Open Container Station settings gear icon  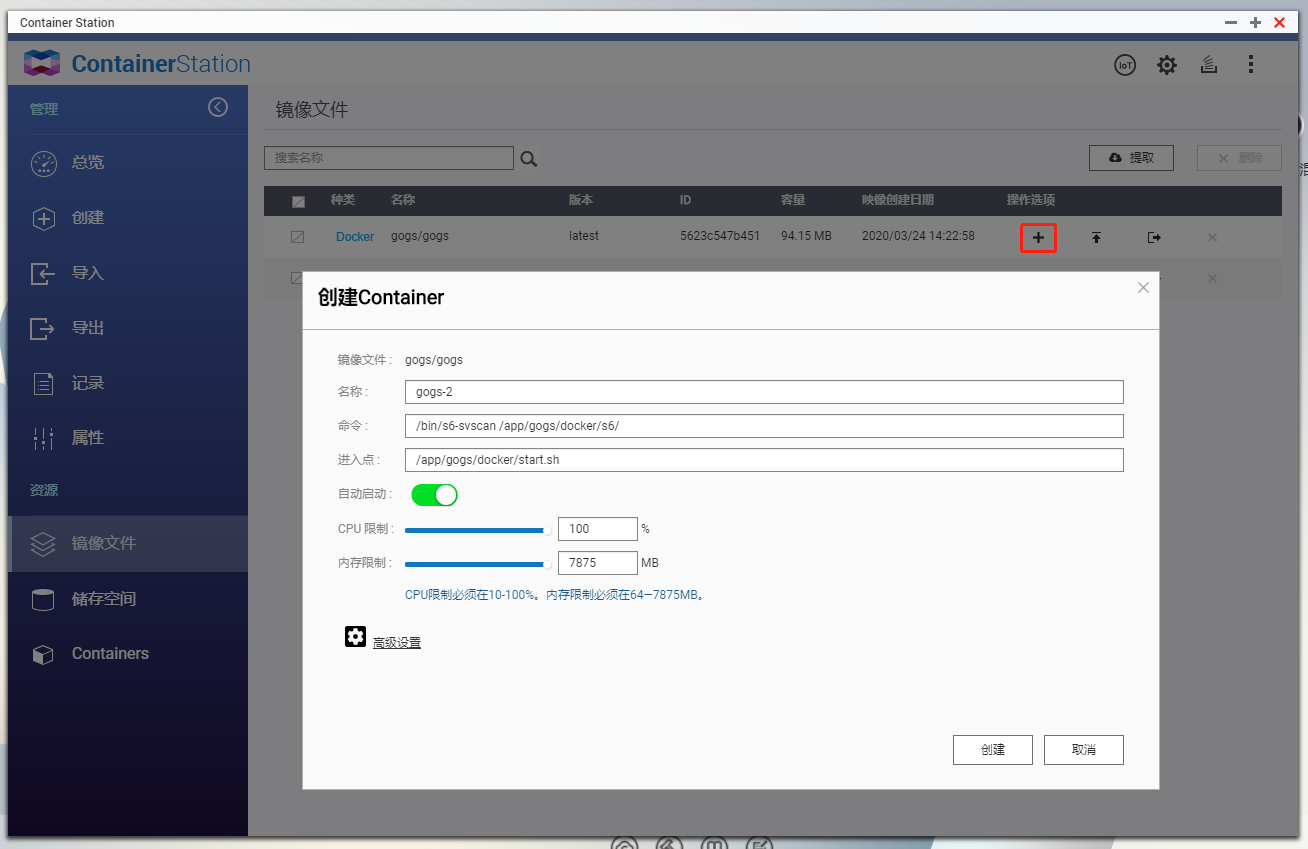[1166, 64]
